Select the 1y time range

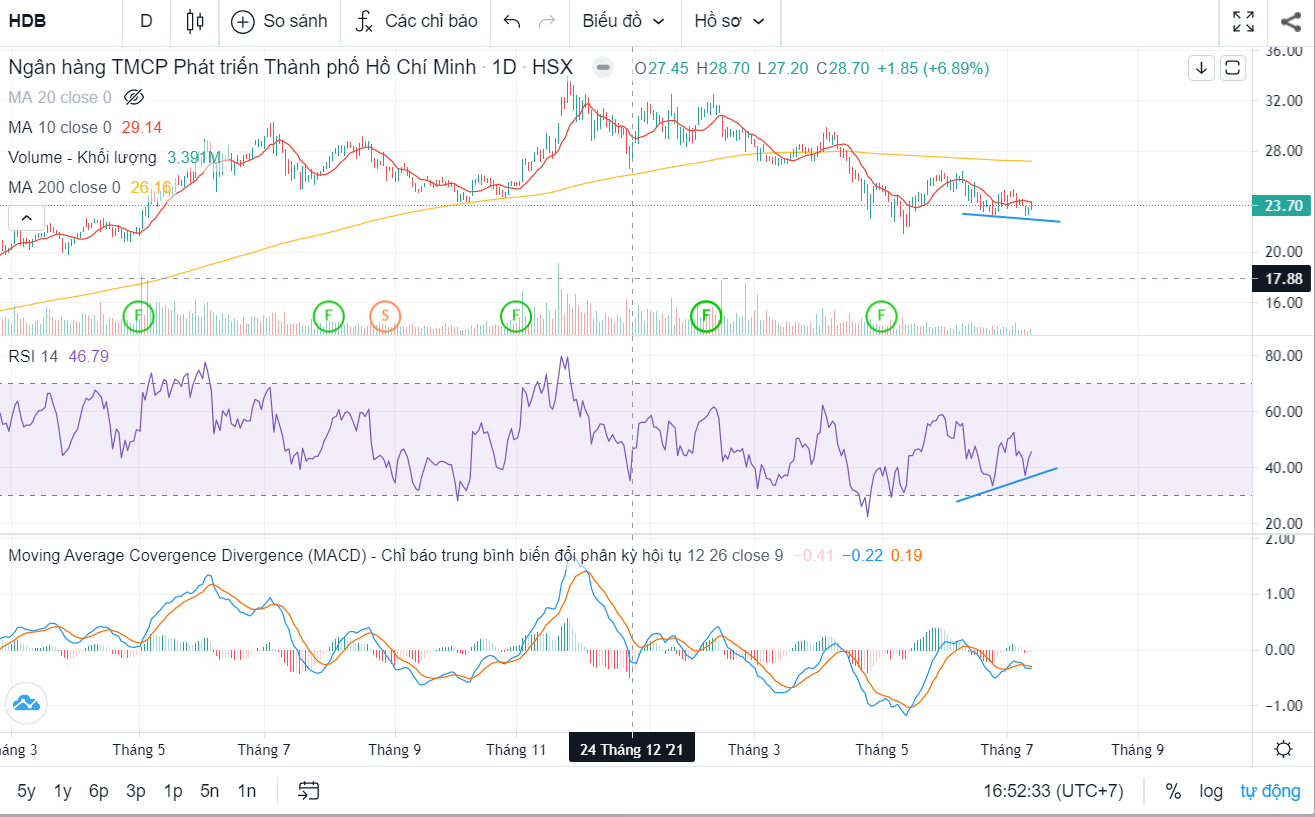point(62,791)
